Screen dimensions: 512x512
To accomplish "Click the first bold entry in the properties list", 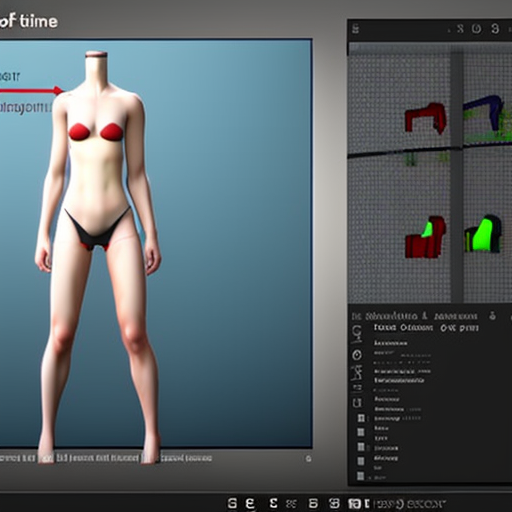I will 390,343.
